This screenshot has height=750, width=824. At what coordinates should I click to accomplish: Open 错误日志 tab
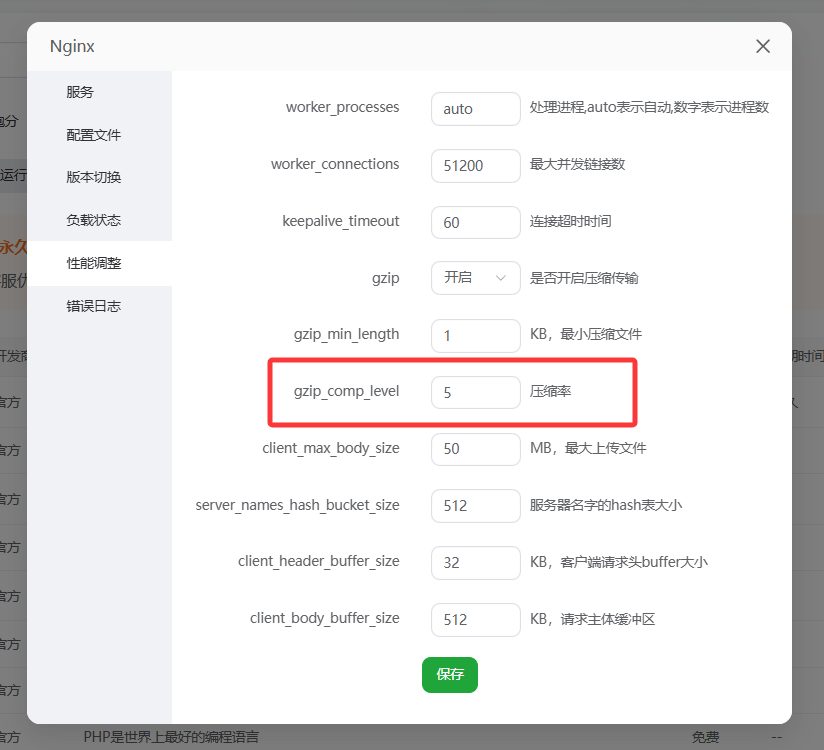tap(94, 306)
